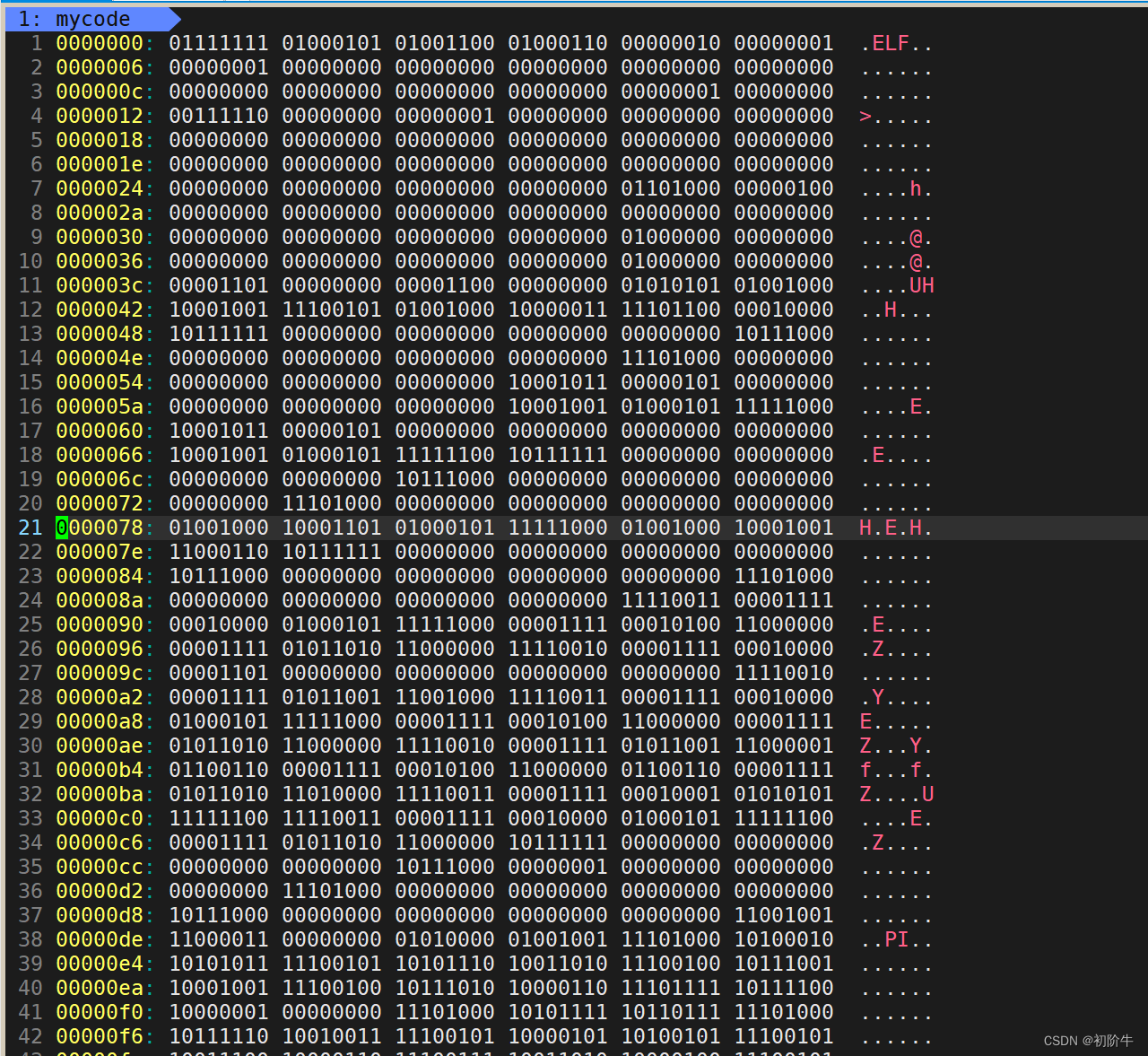Viewport: 1148px width, 1056px height.
Task: Click byte 10001101 in row 0000078
Action: (x=332, y=528)
